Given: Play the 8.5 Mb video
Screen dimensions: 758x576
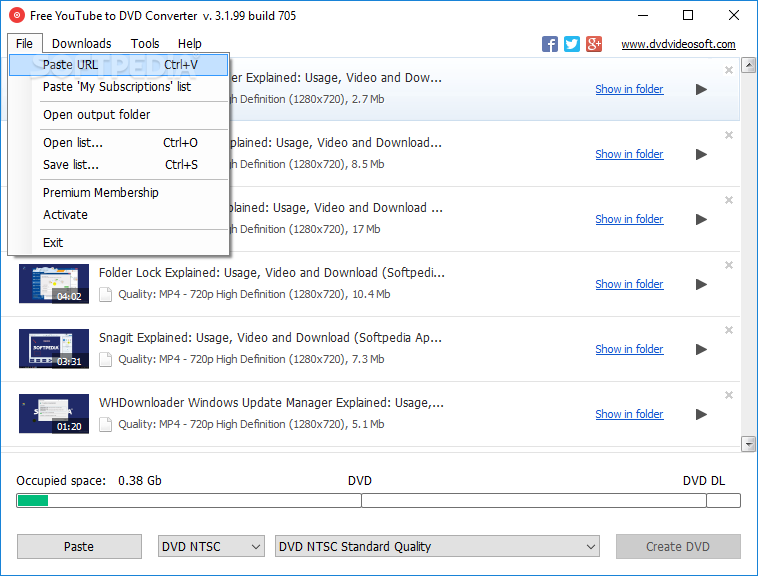Looking at the screenshot, I should 701,155.
